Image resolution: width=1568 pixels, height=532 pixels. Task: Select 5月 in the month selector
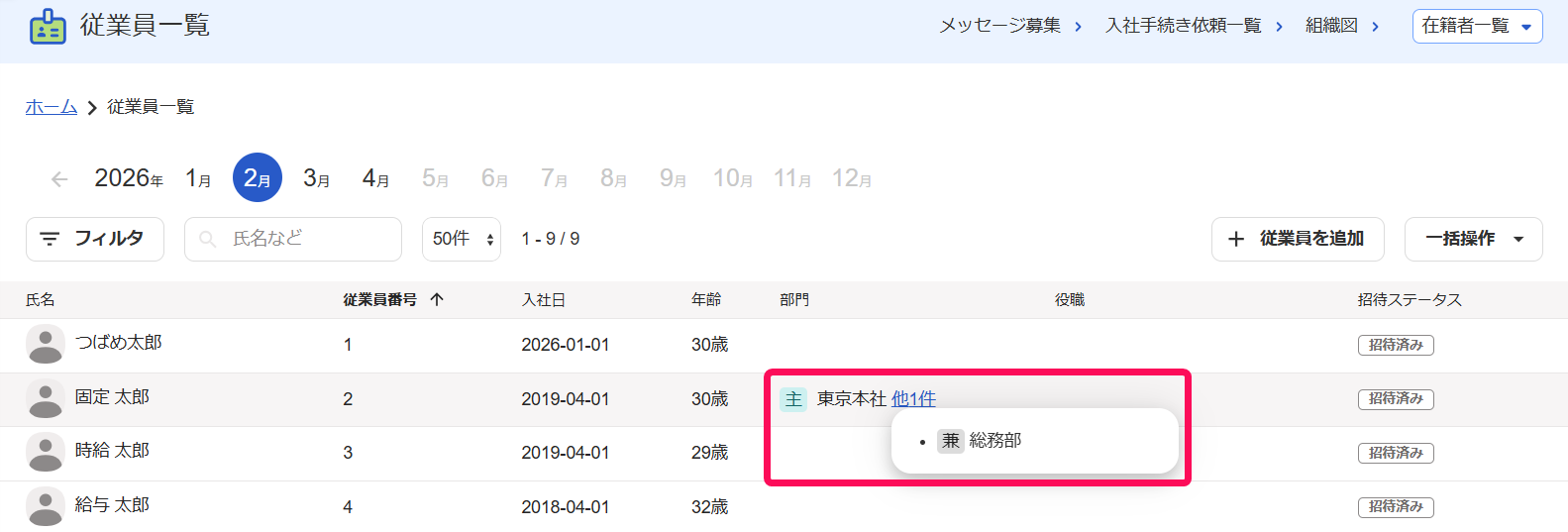(x=436, y=178)
